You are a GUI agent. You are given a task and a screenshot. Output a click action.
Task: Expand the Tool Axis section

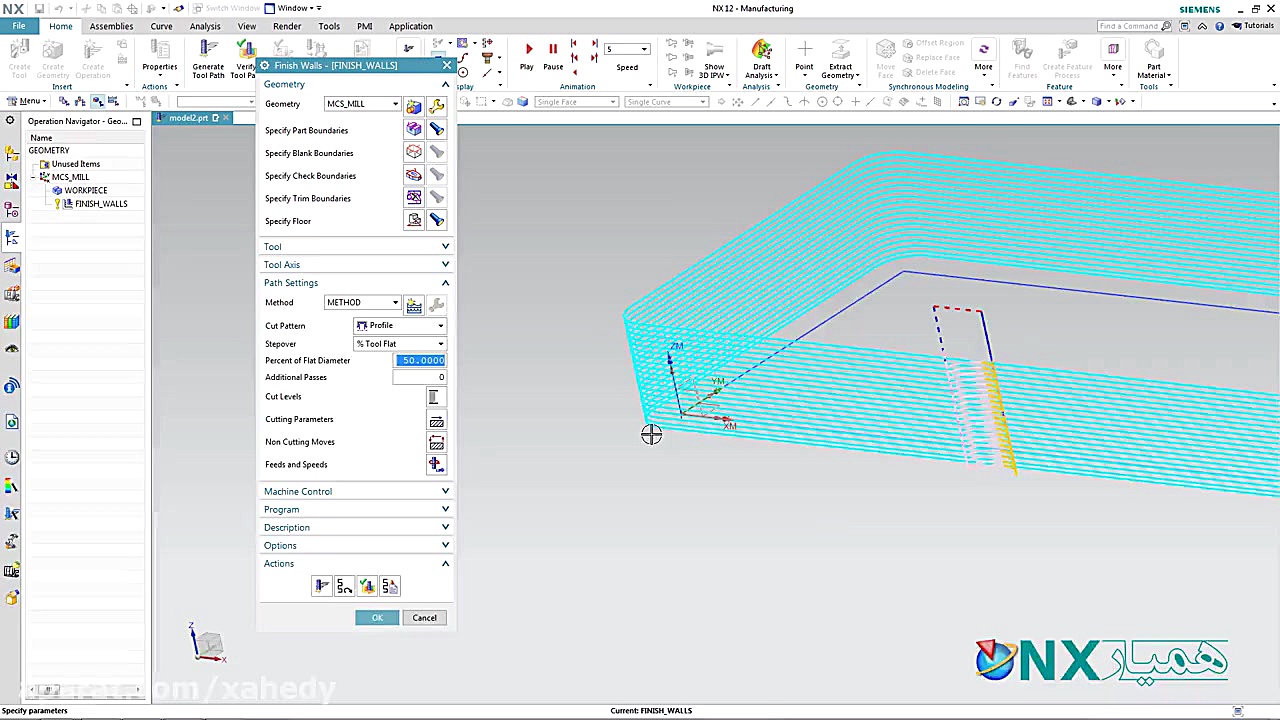coord(355,265)
